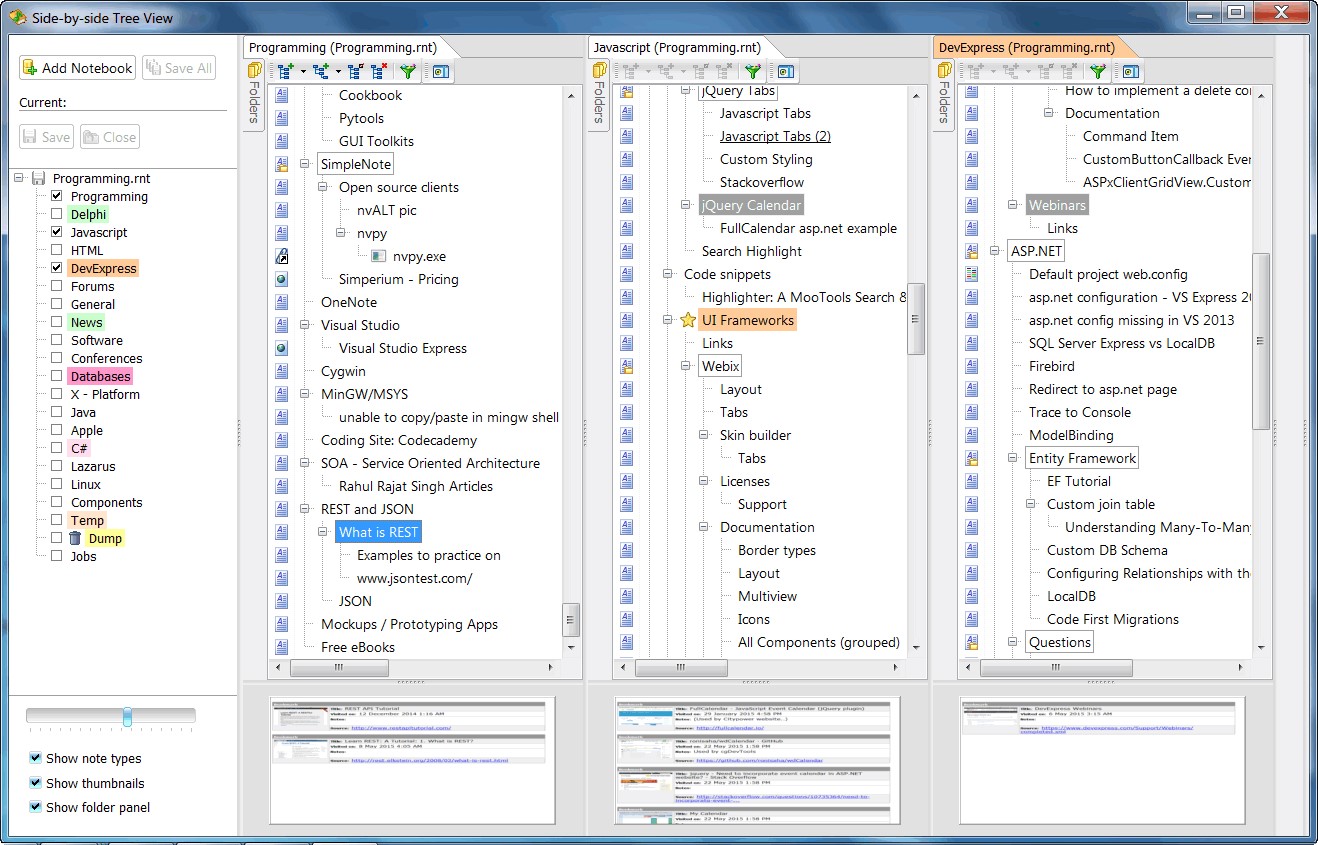Click the thumbnail size slider handle

click(x=127, y=716)
